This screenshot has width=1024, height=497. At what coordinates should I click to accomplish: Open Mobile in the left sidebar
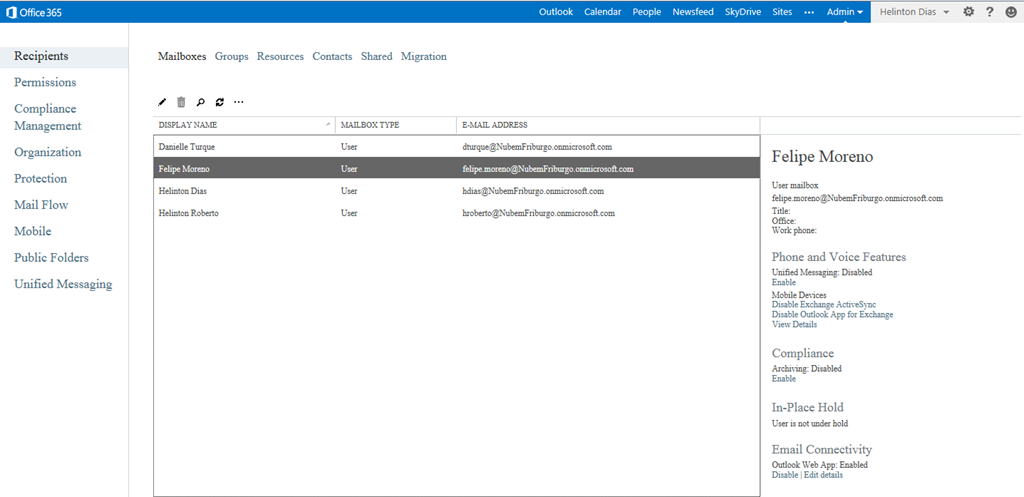tap(33, 231)
